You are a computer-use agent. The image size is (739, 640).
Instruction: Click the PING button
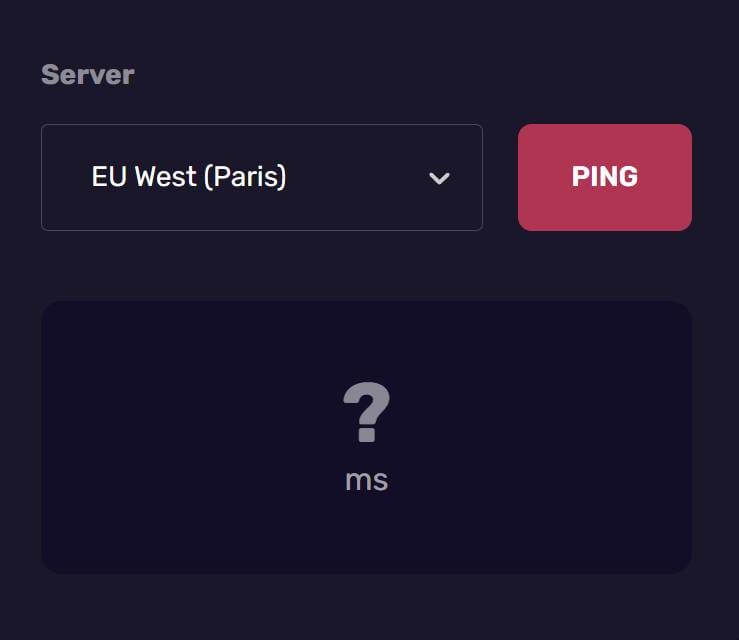[x=604, y=177]
